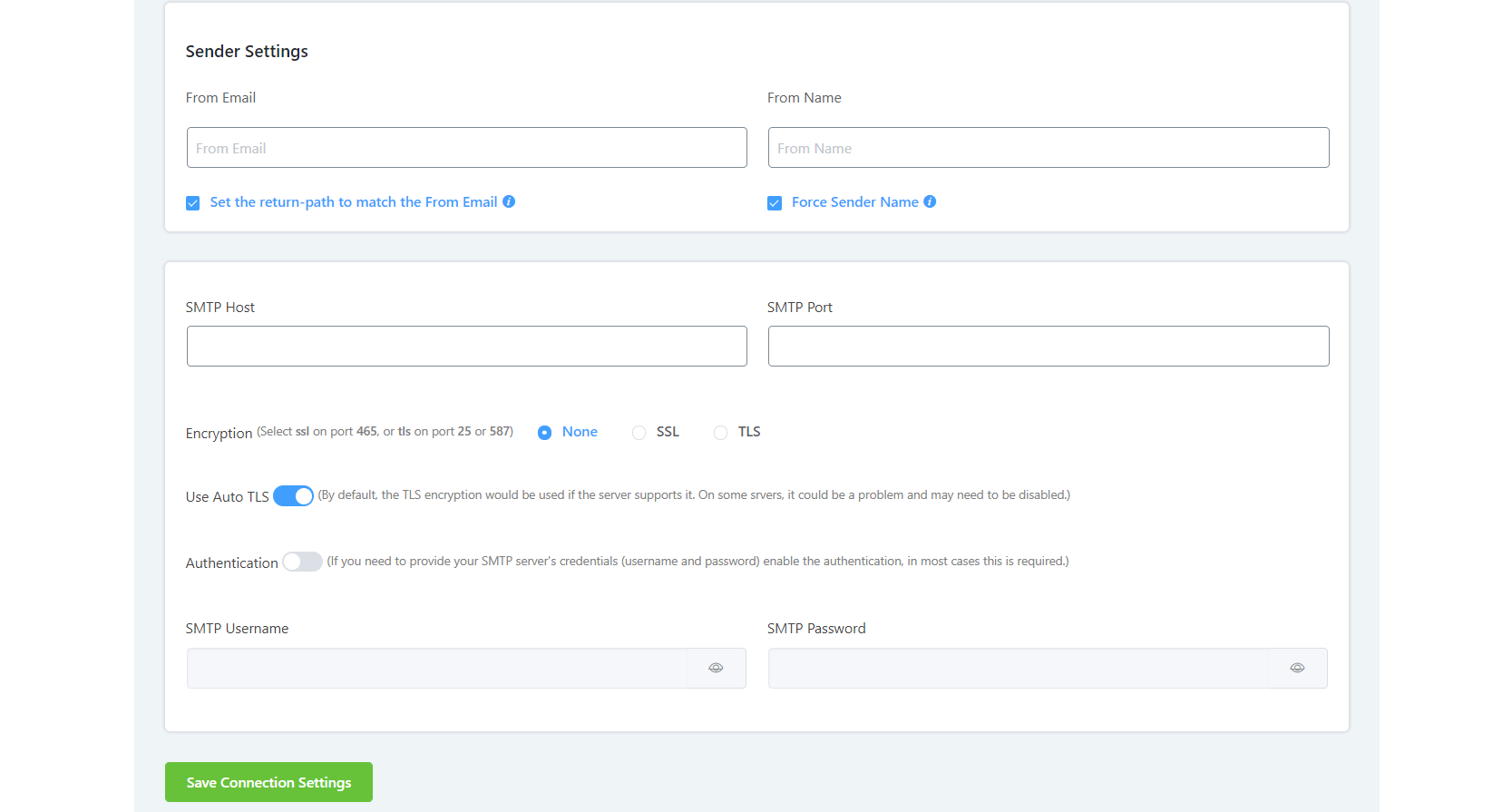Click the From Name input field
Viewport: 1512px width, 812px height.
[1049, 148]
